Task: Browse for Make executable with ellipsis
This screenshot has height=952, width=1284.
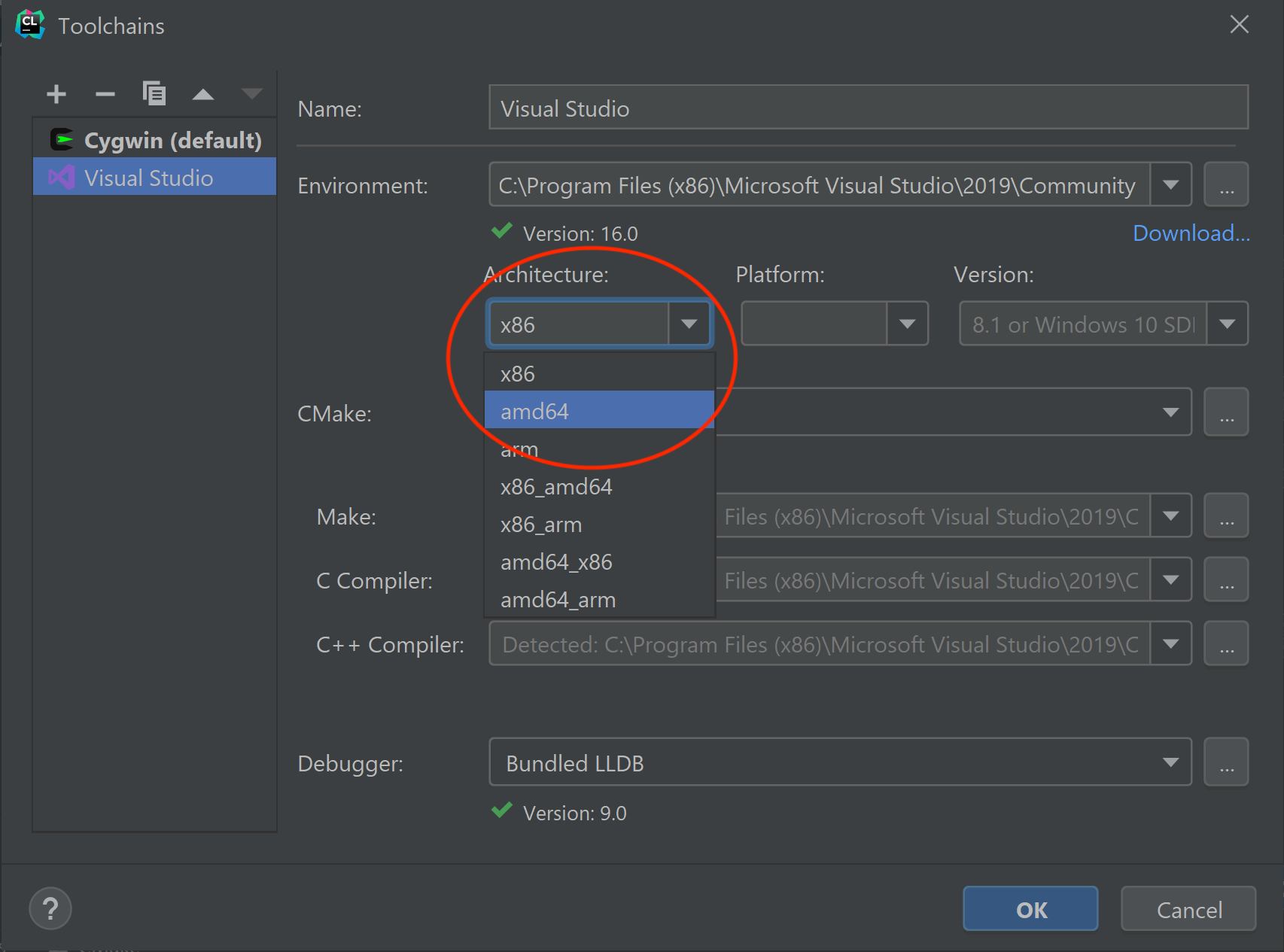Action: pos(1226,516)
